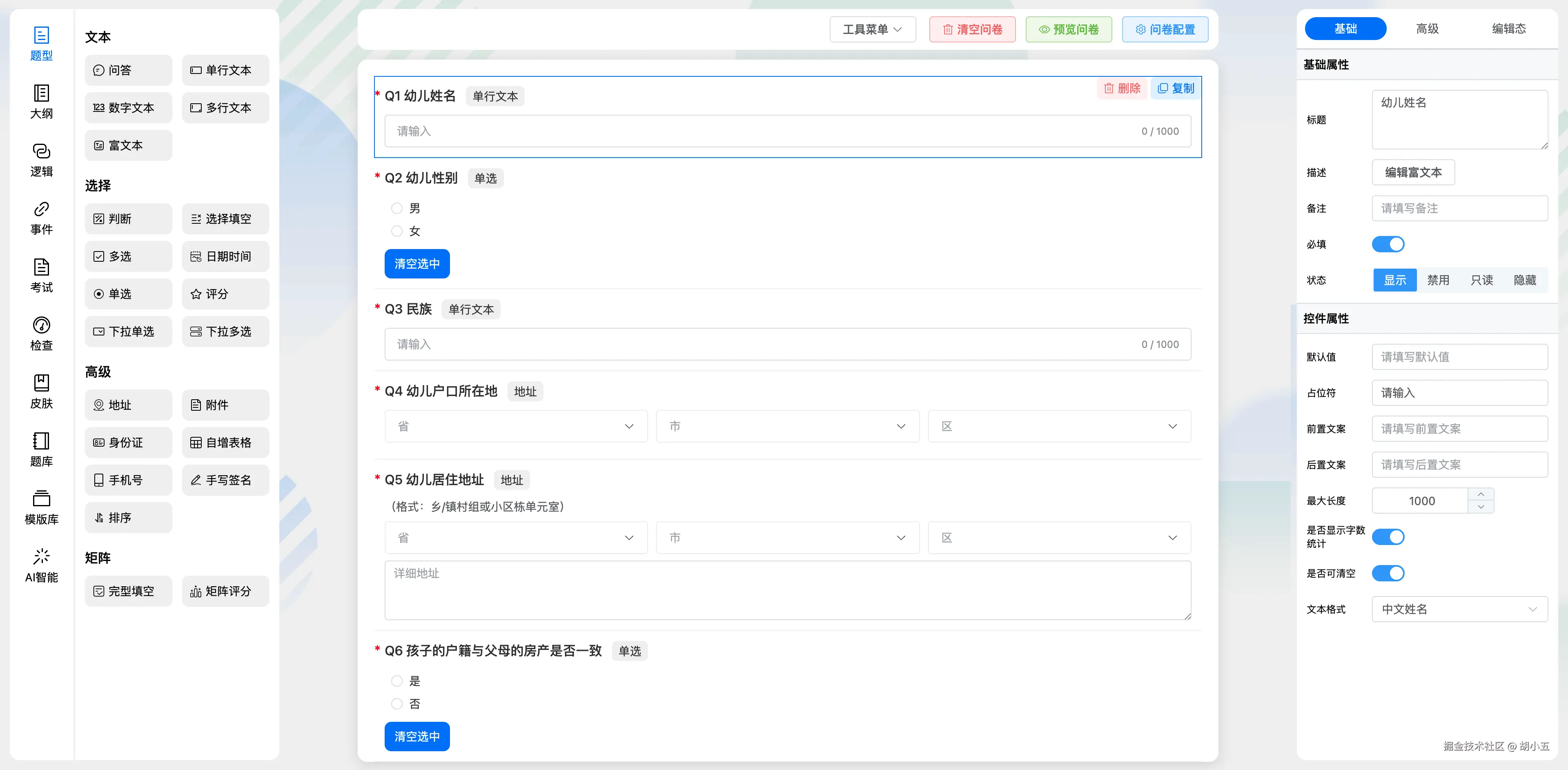Open the 工具菜单 dropdown

click(x=872, y=29)
